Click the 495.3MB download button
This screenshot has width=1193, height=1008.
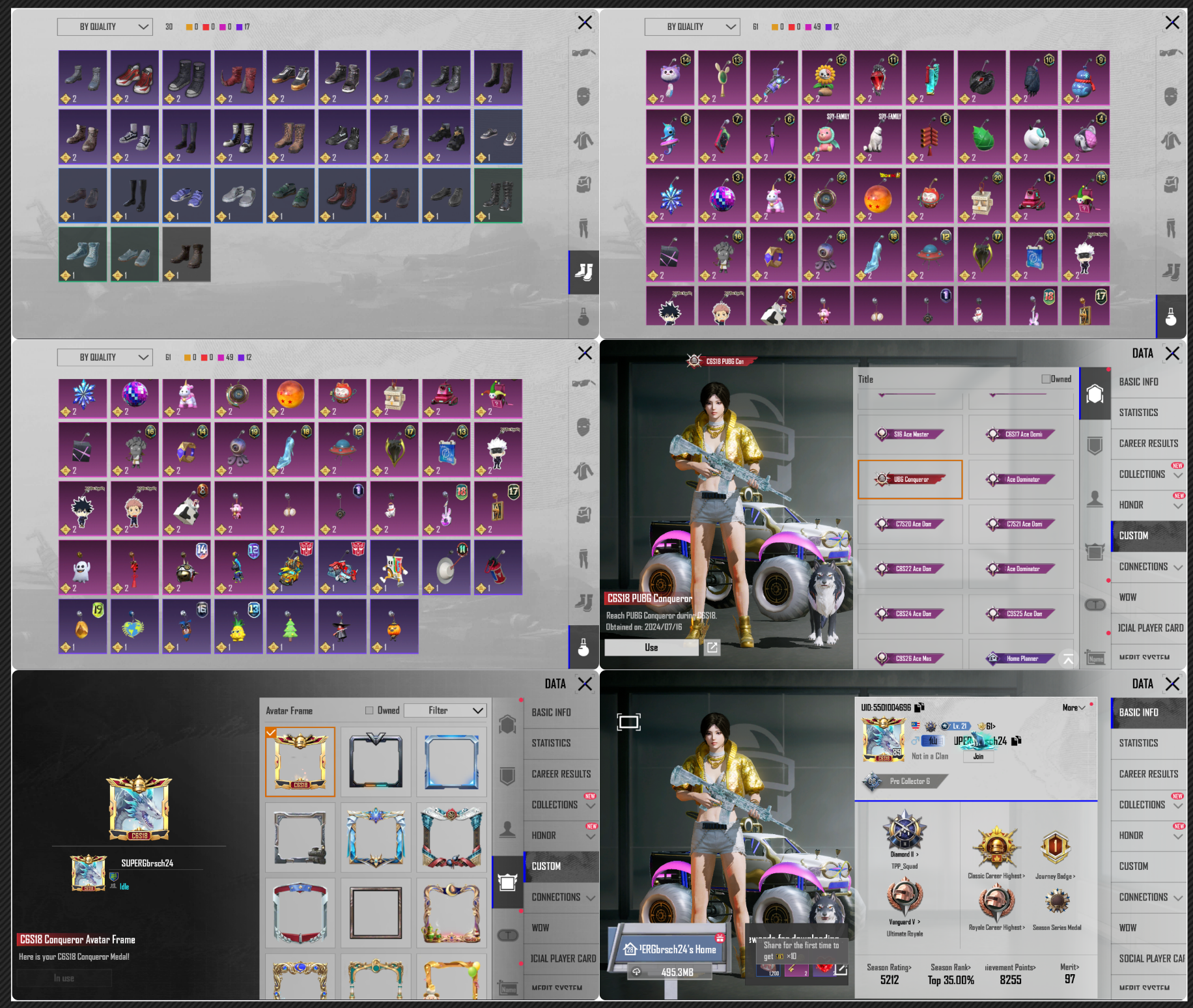pos(669,972)
